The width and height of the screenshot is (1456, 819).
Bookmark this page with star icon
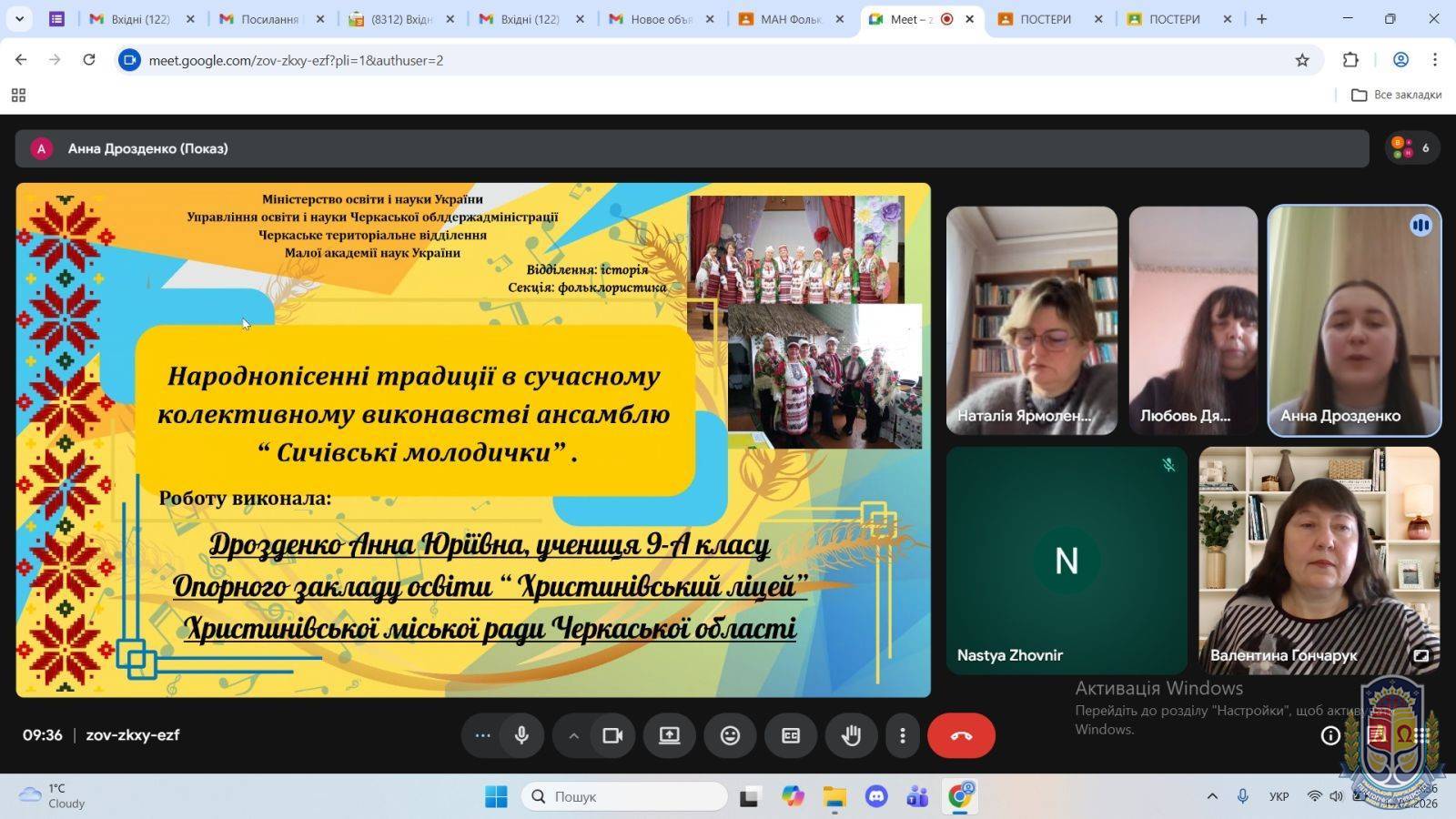coord(1302,60)
